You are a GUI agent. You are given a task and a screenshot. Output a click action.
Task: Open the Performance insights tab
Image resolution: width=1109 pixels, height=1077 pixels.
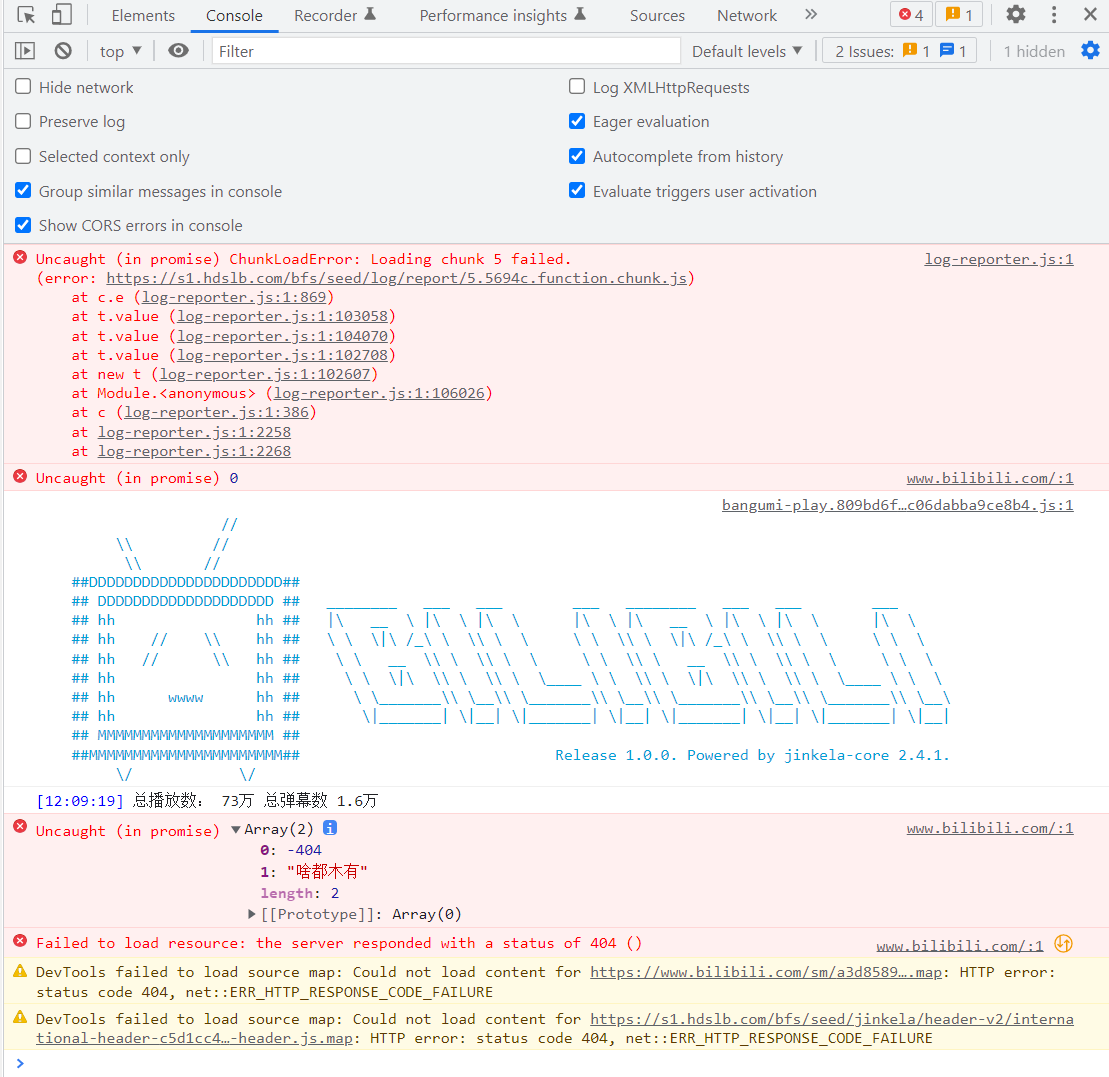pos(502,16)
